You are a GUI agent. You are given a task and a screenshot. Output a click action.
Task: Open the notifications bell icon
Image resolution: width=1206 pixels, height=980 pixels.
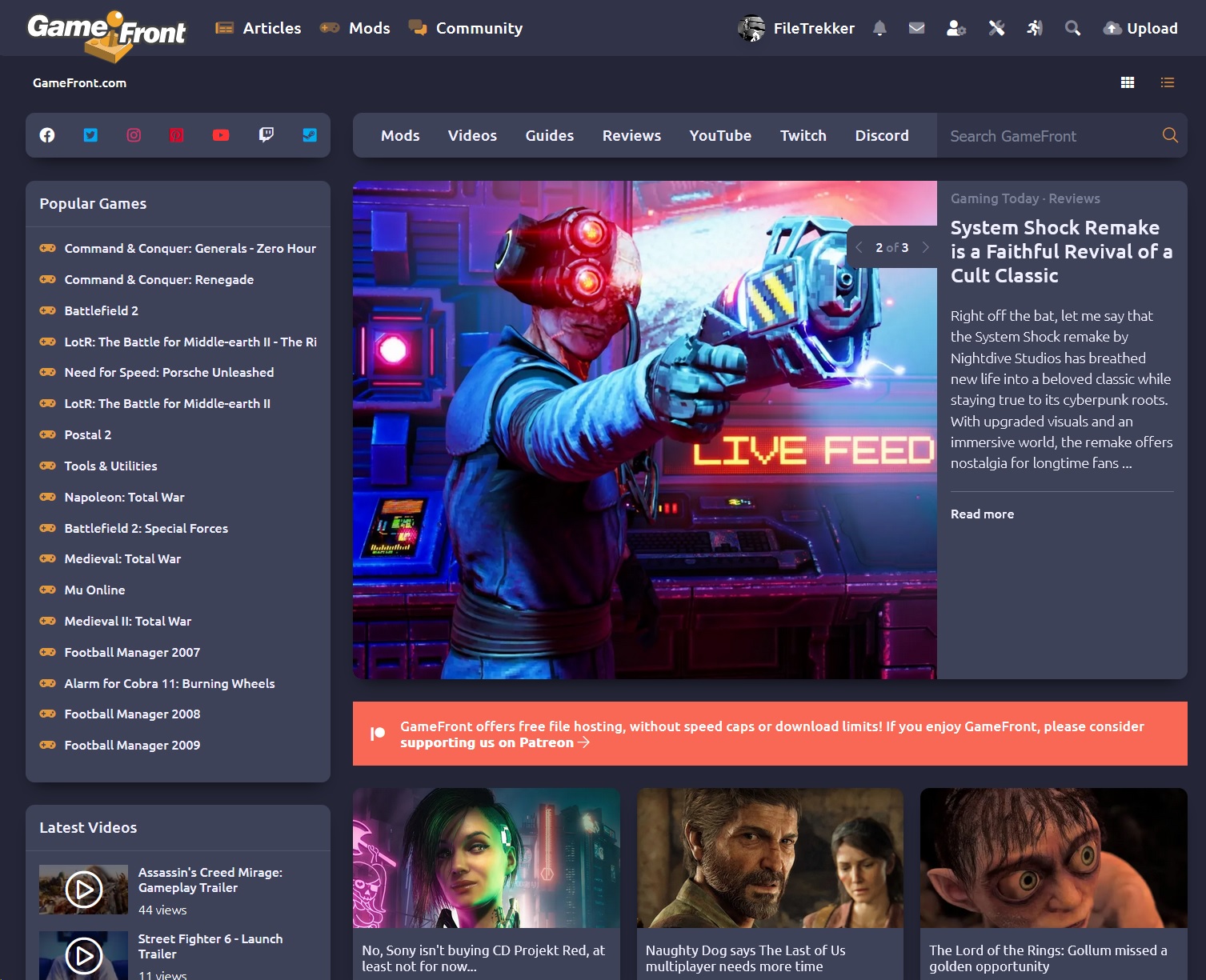coord(879,28)
